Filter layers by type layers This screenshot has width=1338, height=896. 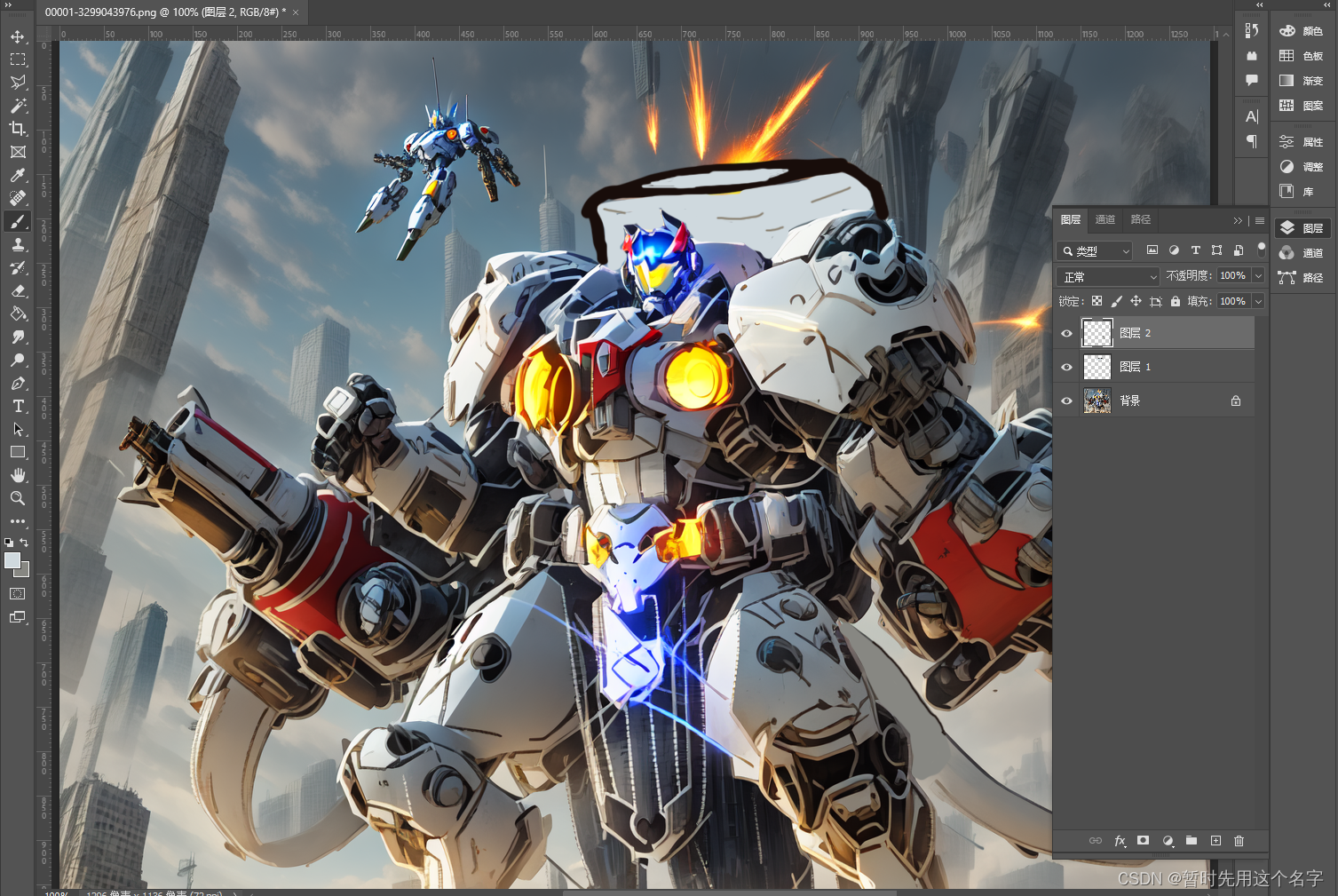[1195, 250]
